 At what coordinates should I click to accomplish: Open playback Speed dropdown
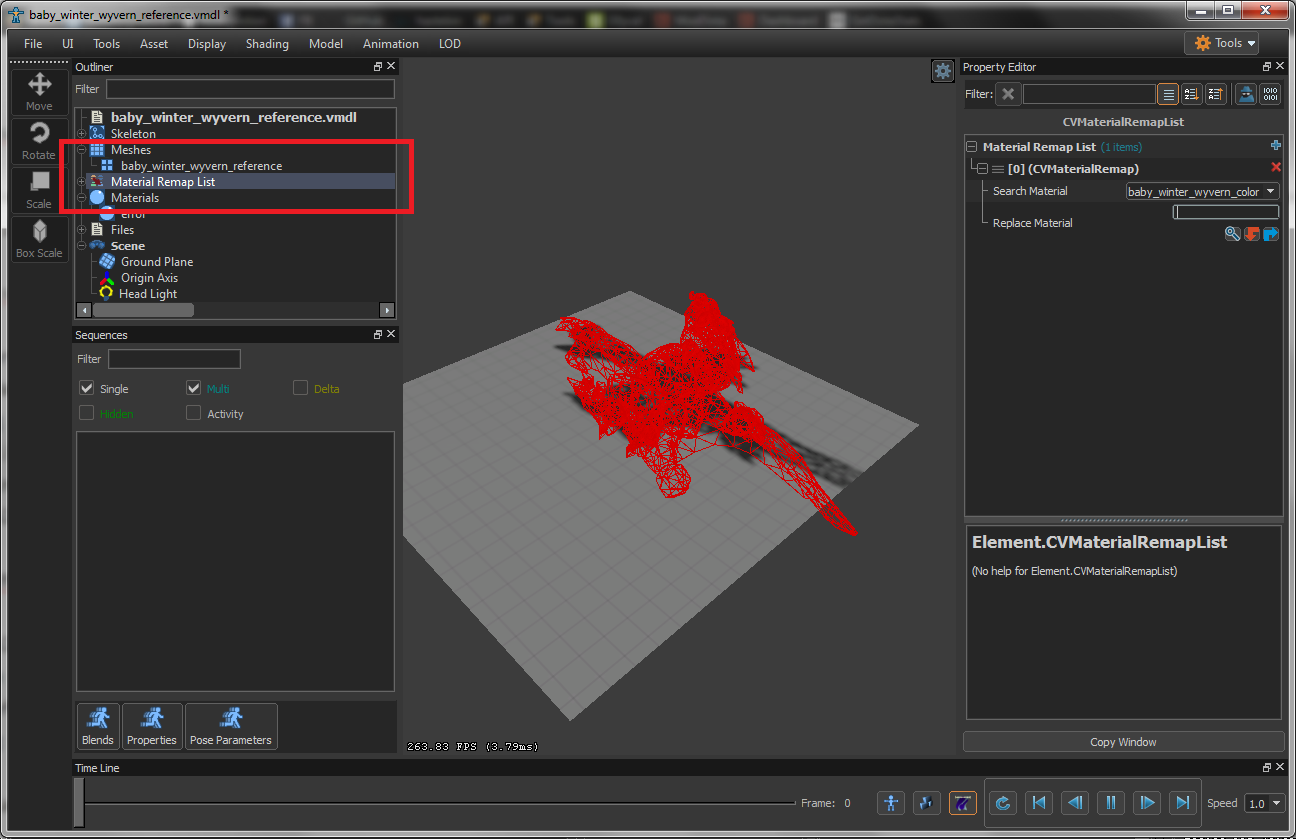tap(1264, 803)
